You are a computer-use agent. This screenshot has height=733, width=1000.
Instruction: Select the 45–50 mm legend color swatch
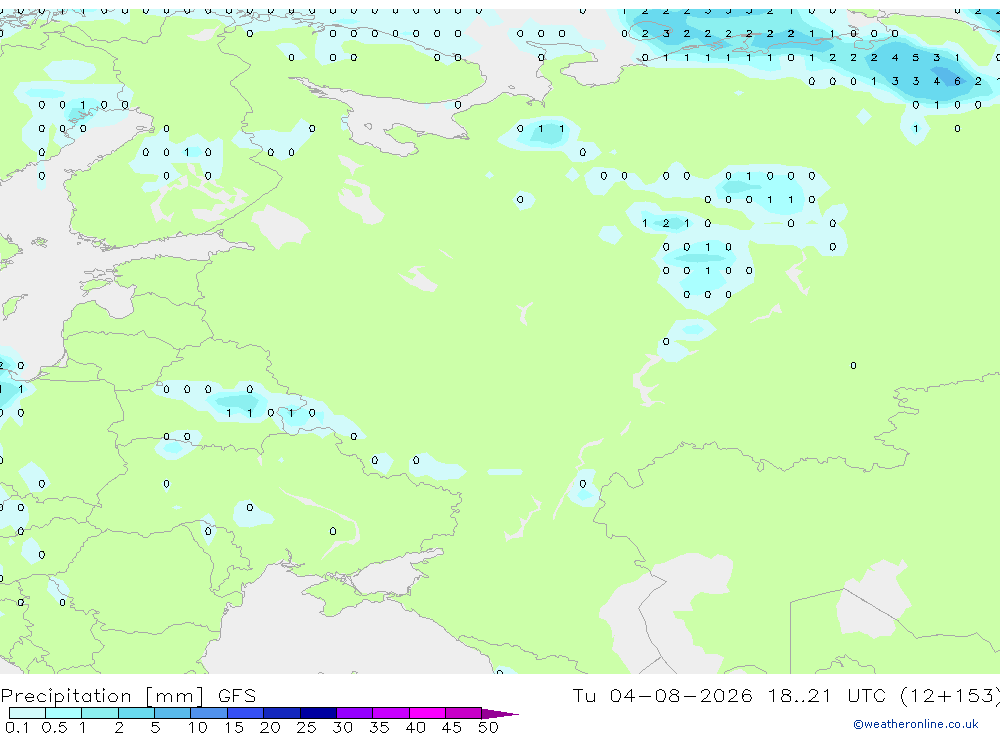tap(464, 713)
